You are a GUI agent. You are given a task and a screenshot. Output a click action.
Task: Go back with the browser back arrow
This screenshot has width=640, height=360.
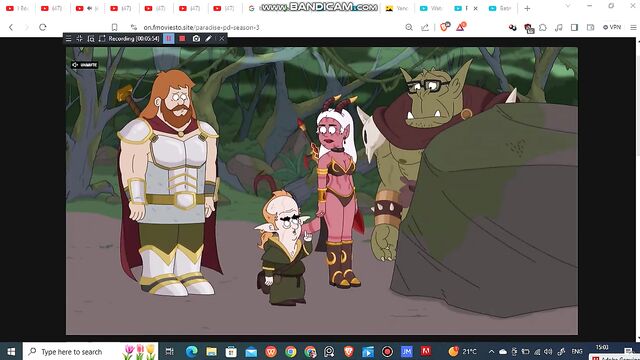pyautogui.click(x=11, y=27)
